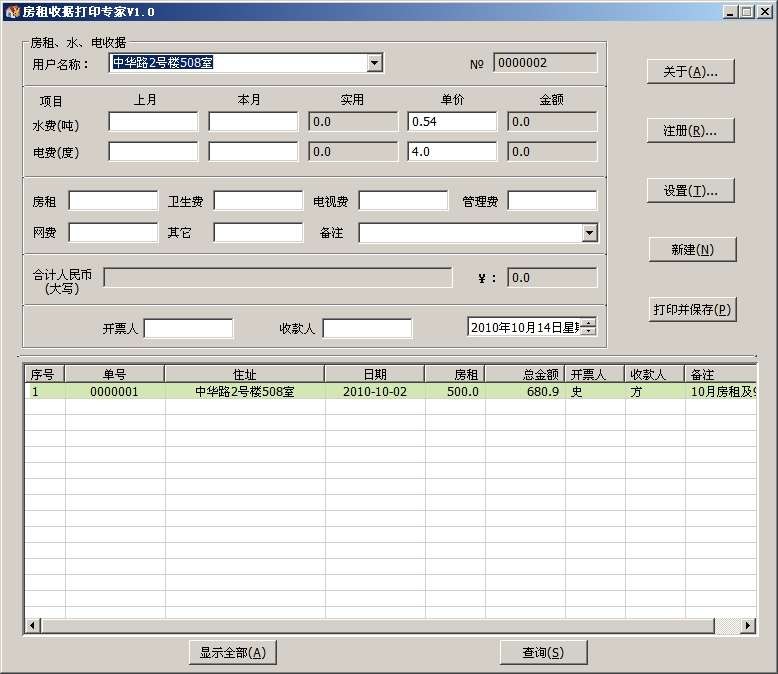
Task: Sort by 开票人 column header
Action: click(x=595, y=374)
